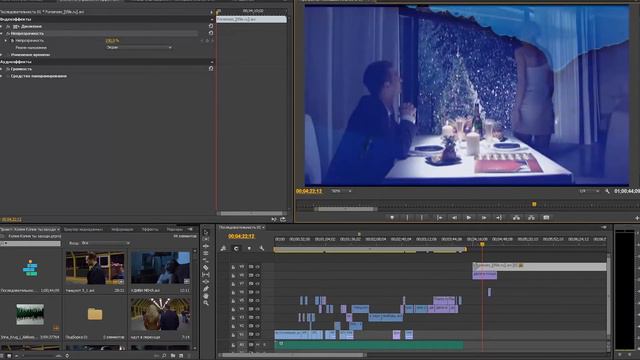Select the Rate Stretch tool
The image size is (640, 360).
coord(206,260)
